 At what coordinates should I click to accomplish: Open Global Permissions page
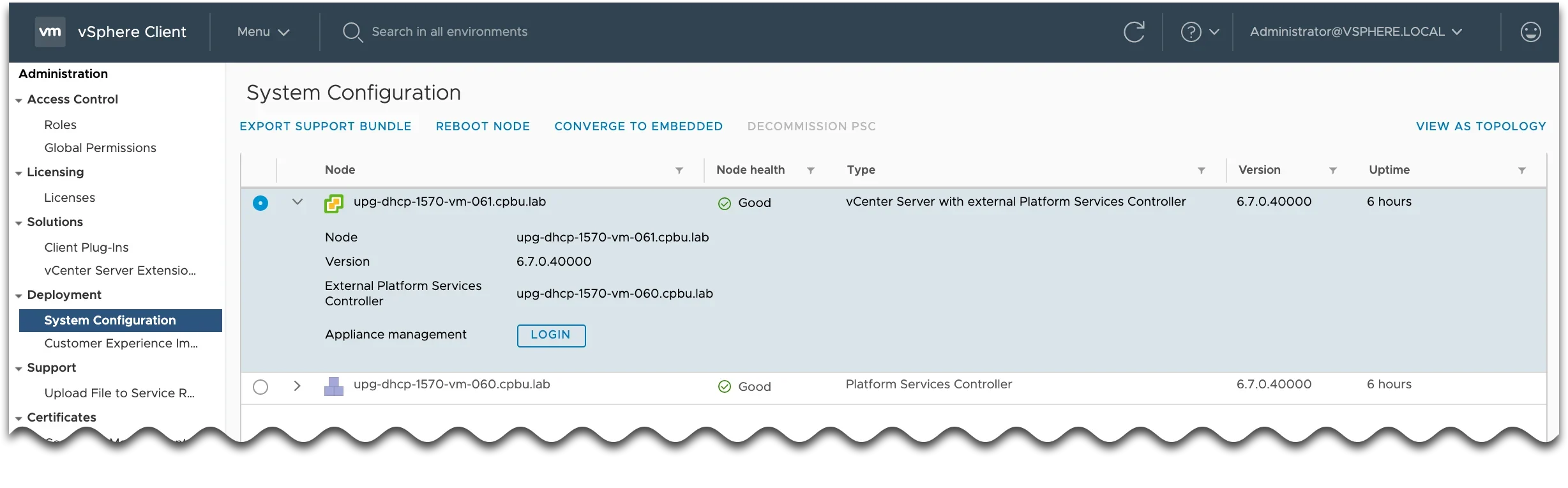point(100,148)
